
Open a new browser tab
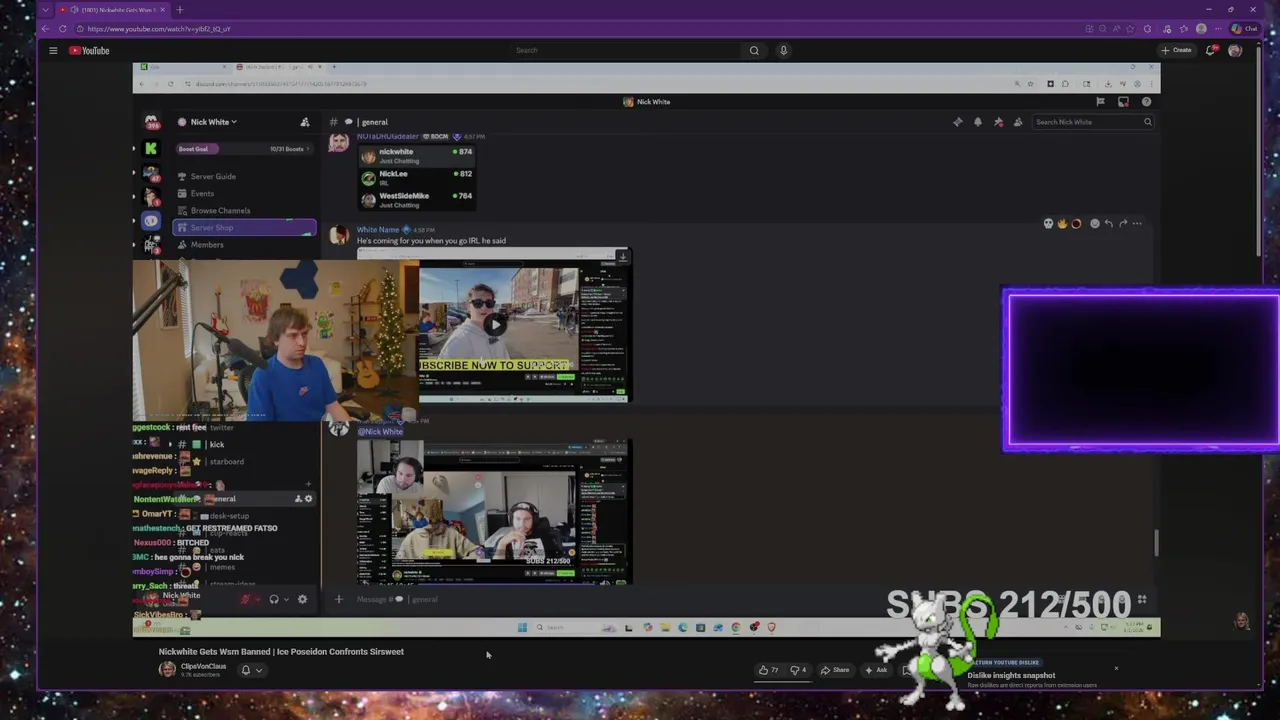tap(180, 10)
